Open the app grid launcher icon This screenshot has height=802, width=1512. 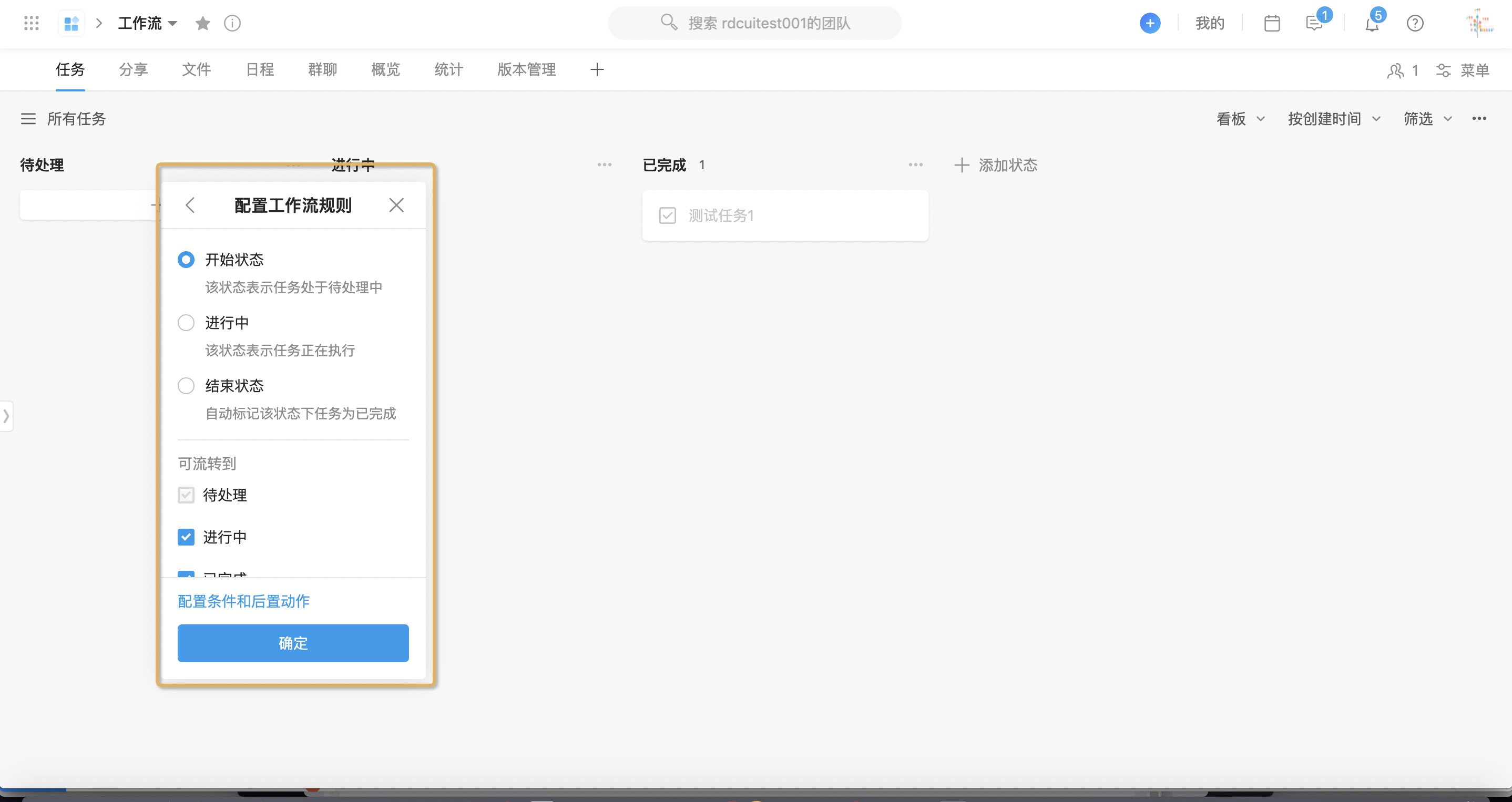point(31,23)
